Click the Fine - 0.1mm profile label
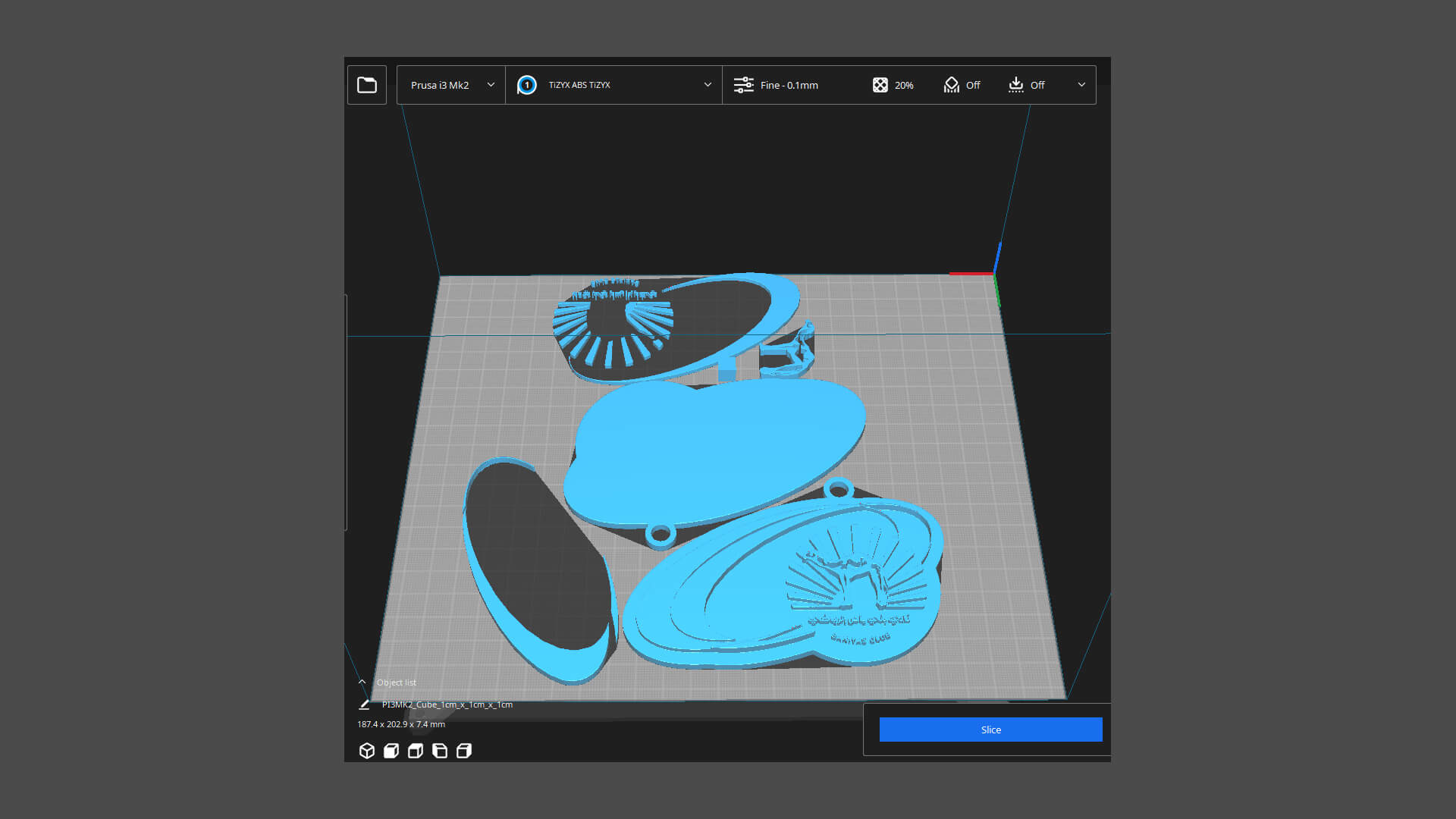The height and width of the screenshot is (819, 1456). coord(789,85)
